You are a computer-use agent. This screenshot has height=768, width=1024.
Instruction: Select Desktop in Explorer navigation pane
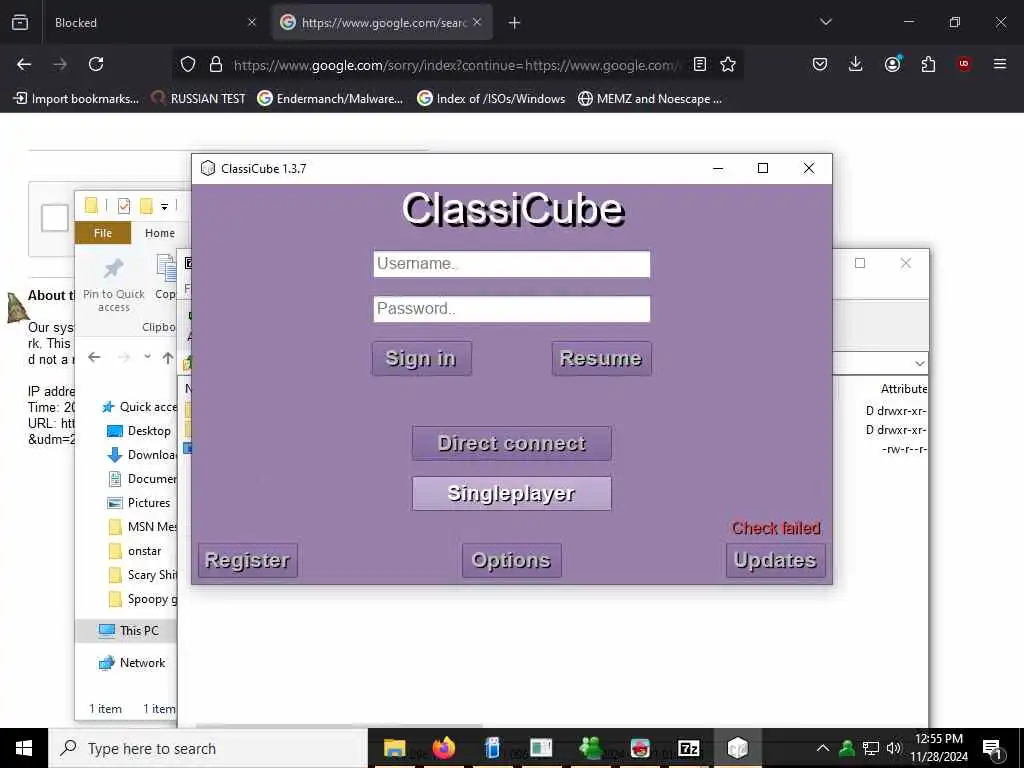click(x=138, y=431)
